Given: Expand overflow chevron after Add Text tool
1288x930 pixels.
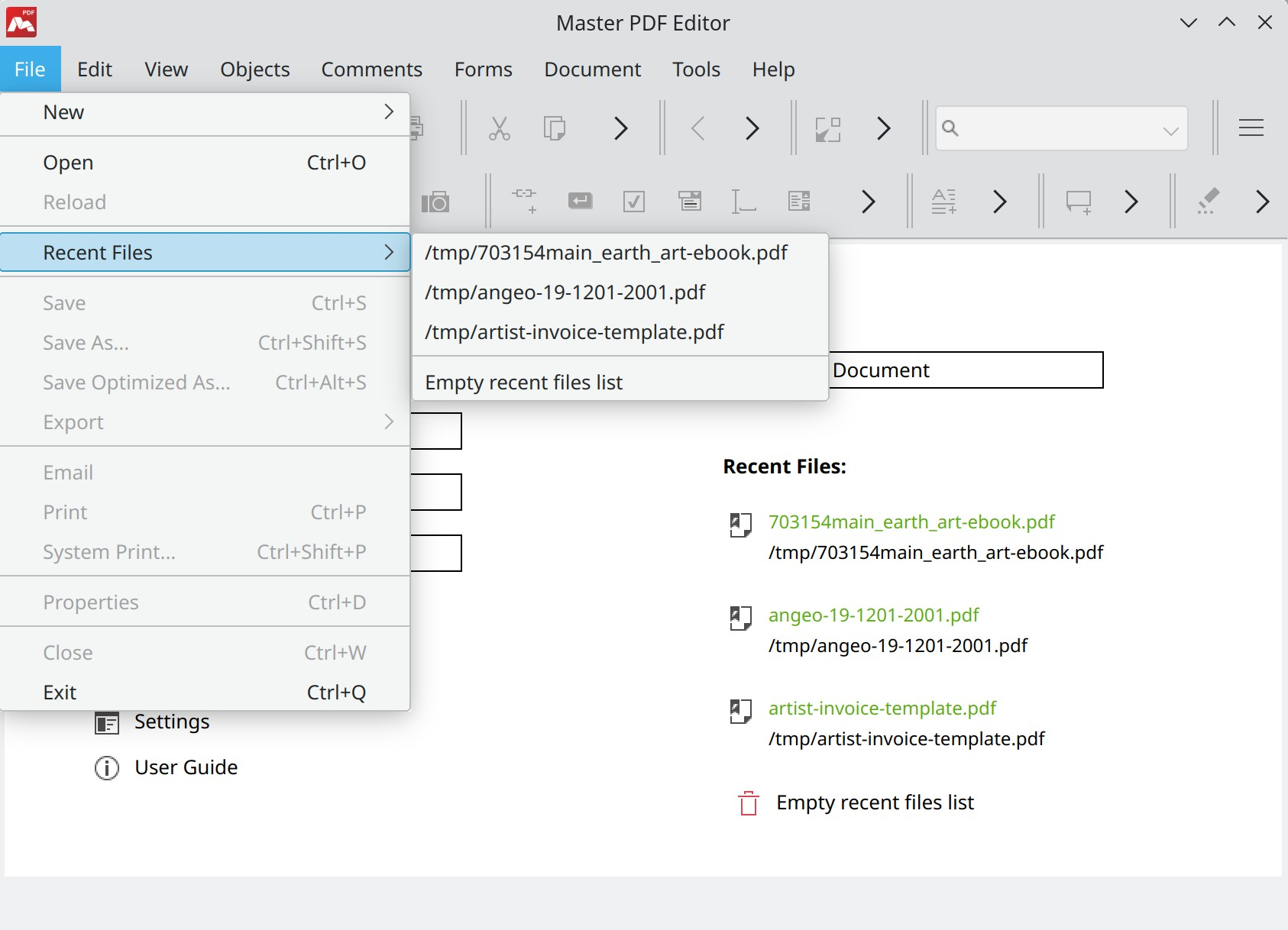Looking at the screenshot, I should (1000, 202).
